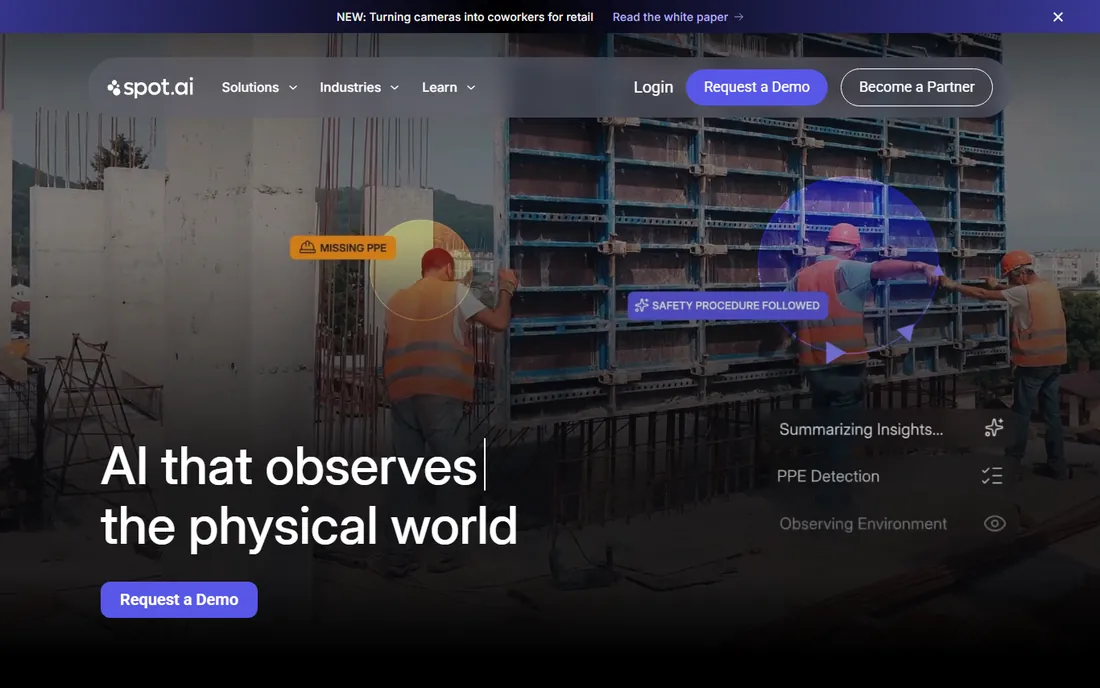
Task: Click the Become a Partner button
Action: (x=916, y=87)
